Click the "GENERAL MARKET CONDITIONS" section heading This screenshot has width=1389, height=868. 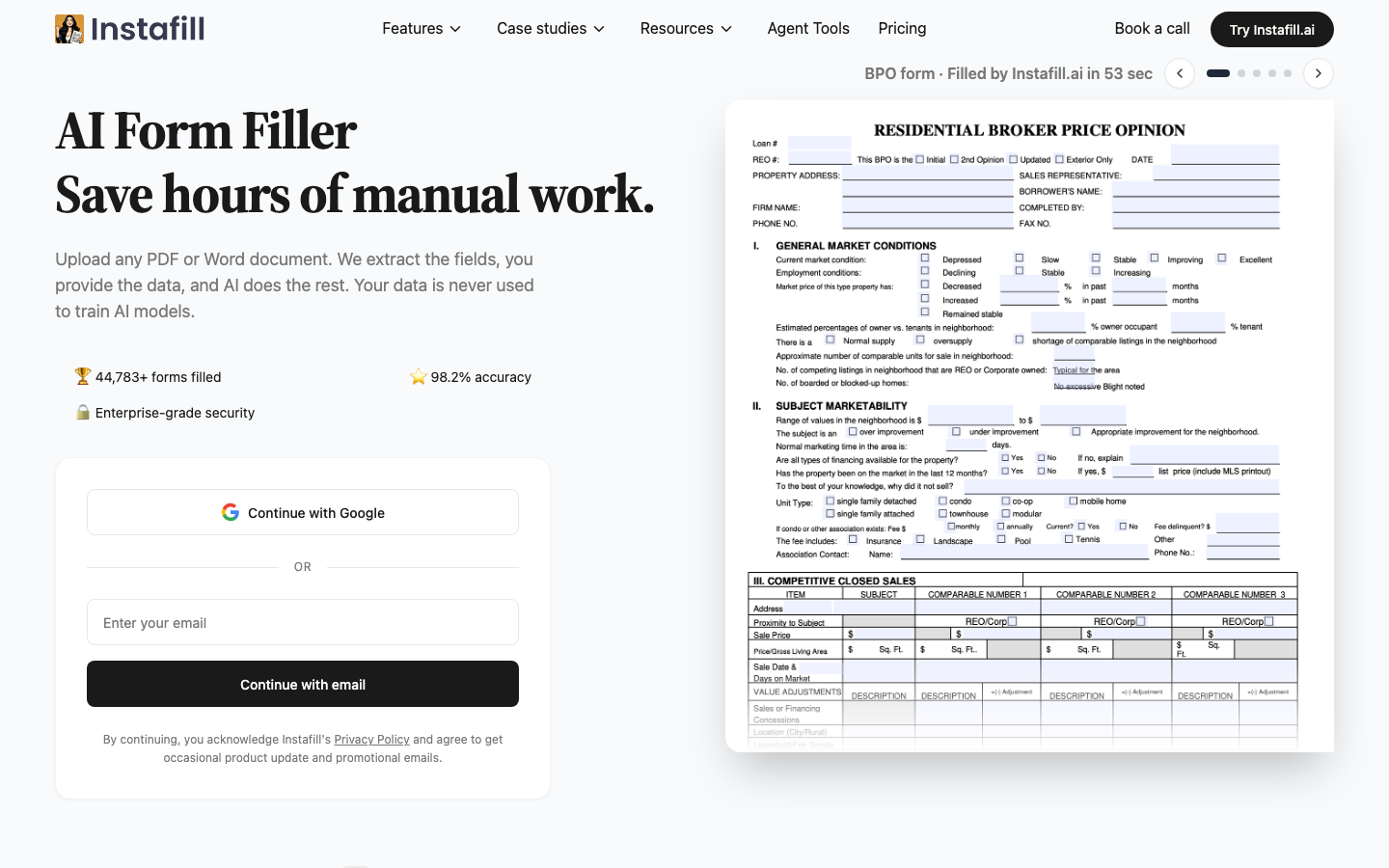point(856,246)
